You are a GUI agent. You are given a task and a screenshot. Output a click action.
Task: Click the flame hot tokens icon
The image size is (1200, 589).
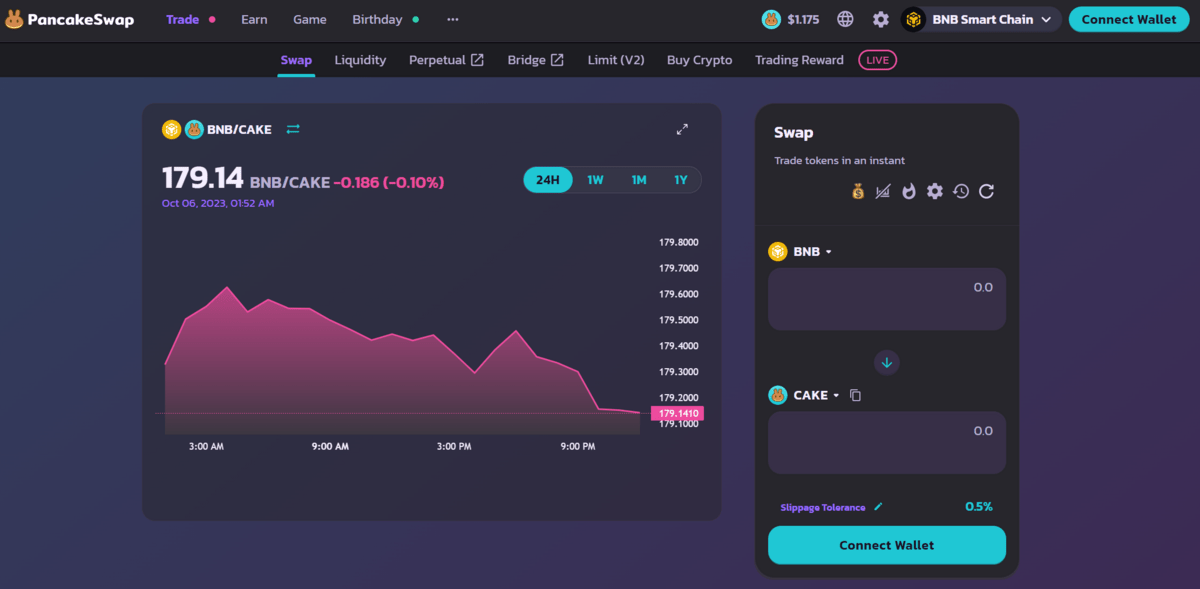tap(909, 191)
